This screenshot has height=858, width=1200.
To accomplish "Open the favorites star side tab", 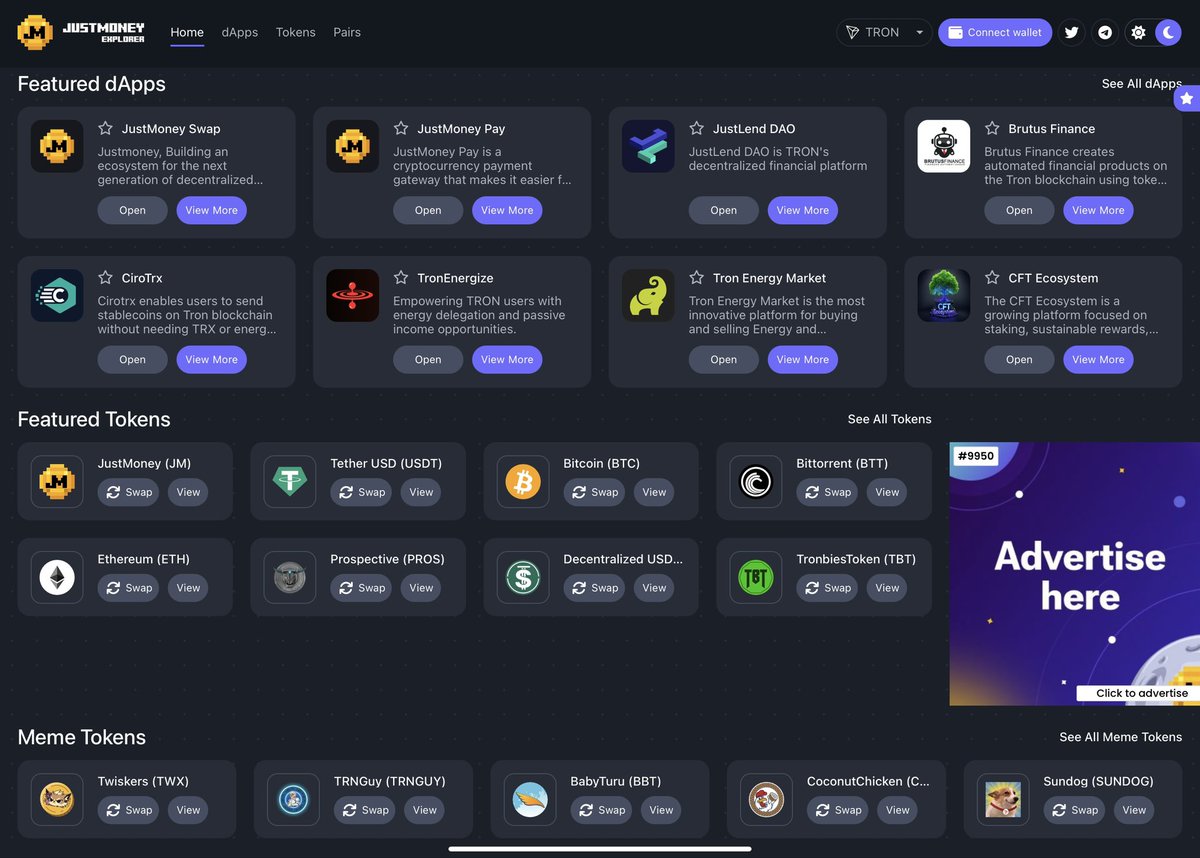I will (1187, 98).
